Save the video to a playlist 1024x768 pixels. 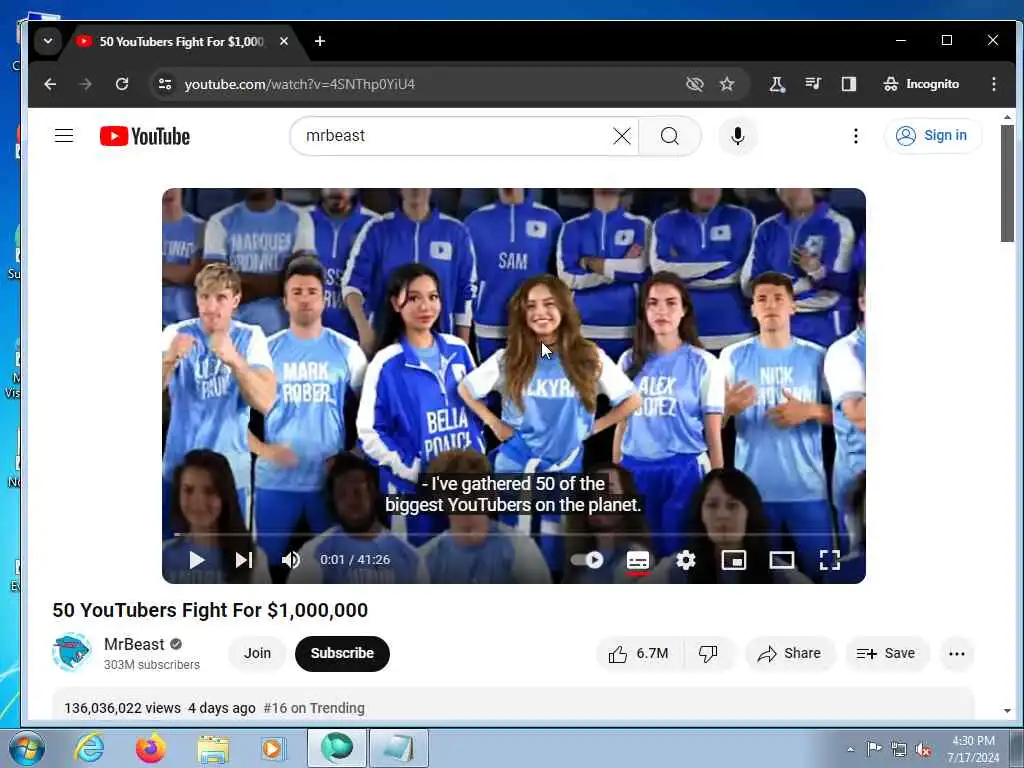(886, 653)
